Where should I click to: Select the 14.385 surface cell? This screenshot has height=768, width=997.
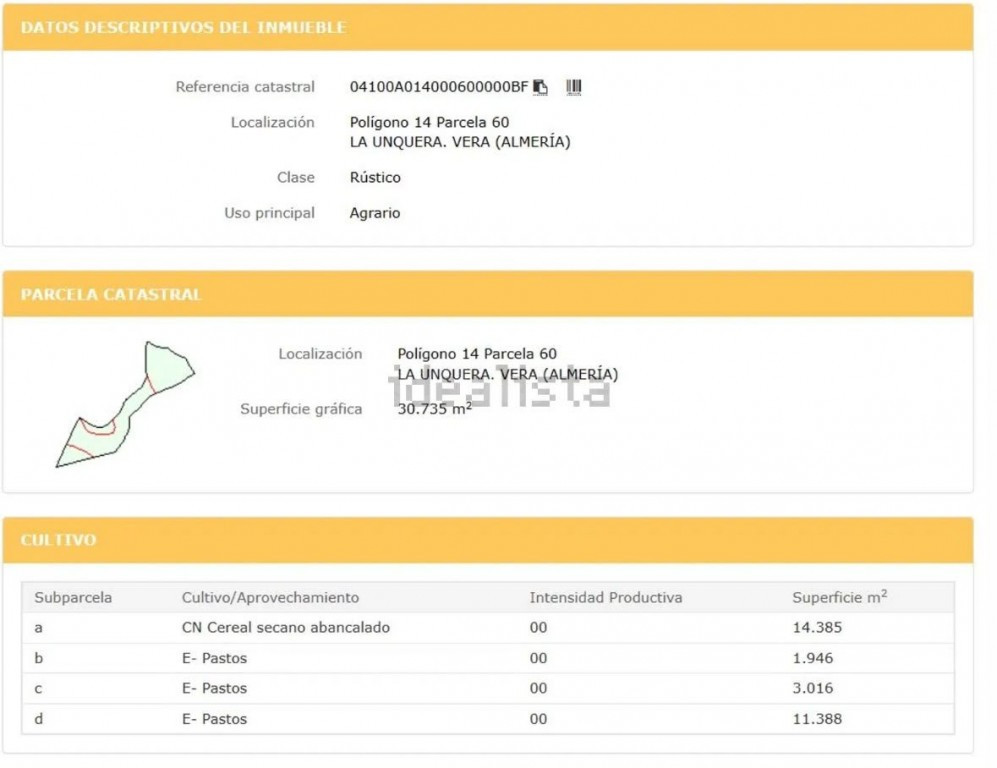click(x=817, y=627)
